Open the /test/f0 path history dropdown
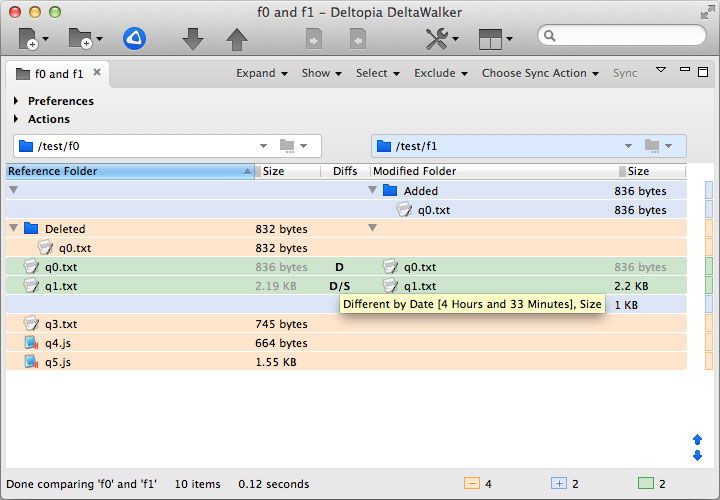The height and width of the screenshot is (500, 720). 263,146
